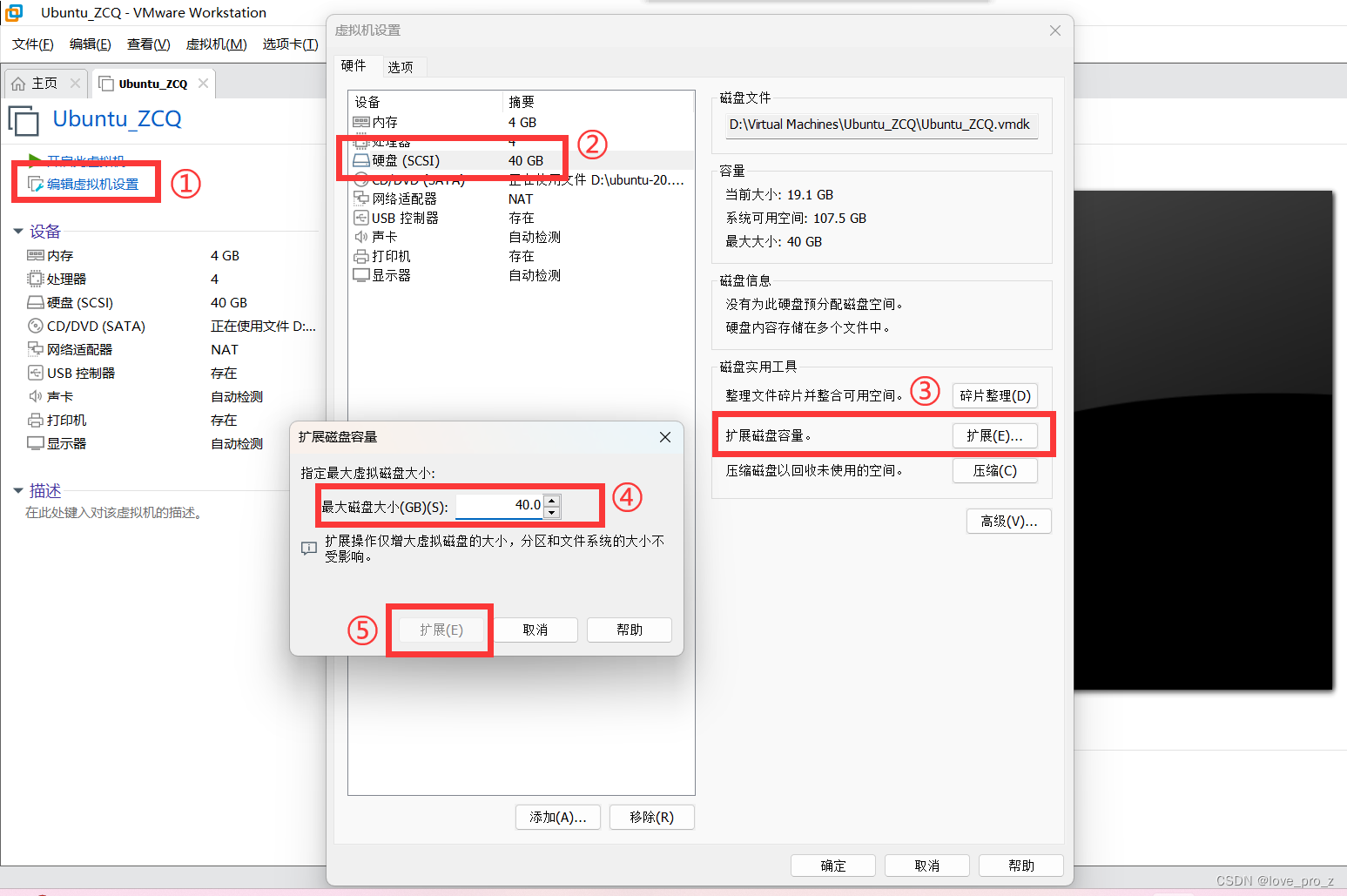Collapse the 描述 section in sidebar

20,490
